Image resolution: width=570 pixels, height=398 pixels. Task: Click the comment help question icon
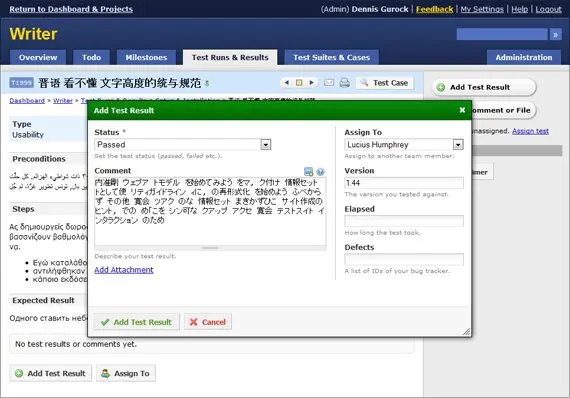(320, 172)
